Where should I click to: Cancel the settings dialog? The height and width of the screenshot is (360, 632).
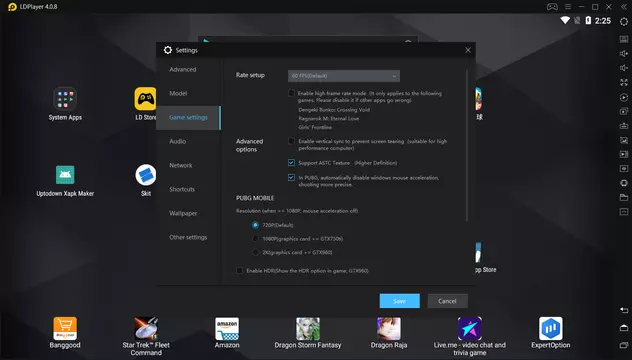point(447,301)
